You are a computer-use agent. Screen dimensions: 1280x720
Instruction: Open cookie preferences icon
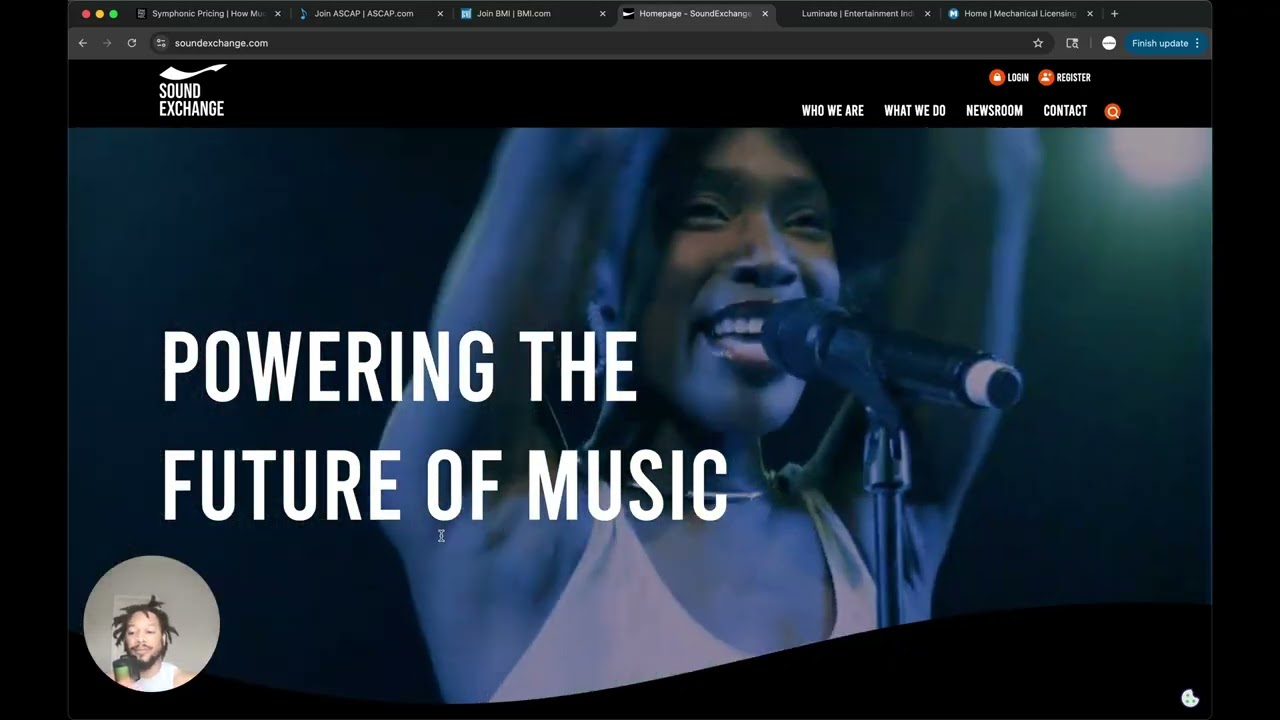click(1190, 698)
